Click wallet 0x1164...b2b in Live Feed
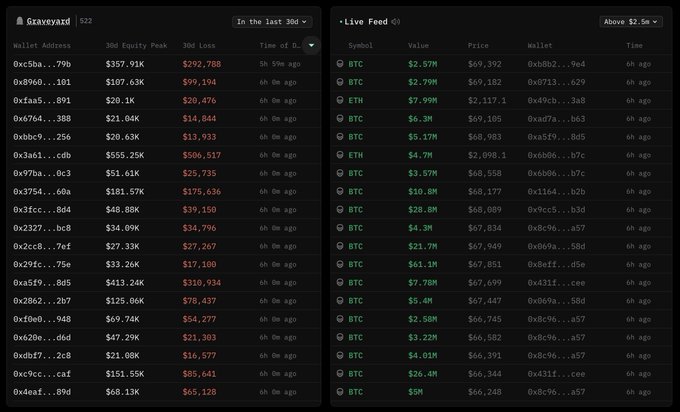680x412 pixels. 556,192
